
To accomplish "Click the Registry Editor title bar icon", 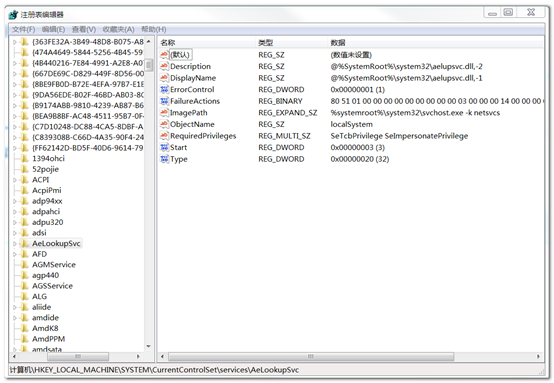I will click(x=13, y=14).
